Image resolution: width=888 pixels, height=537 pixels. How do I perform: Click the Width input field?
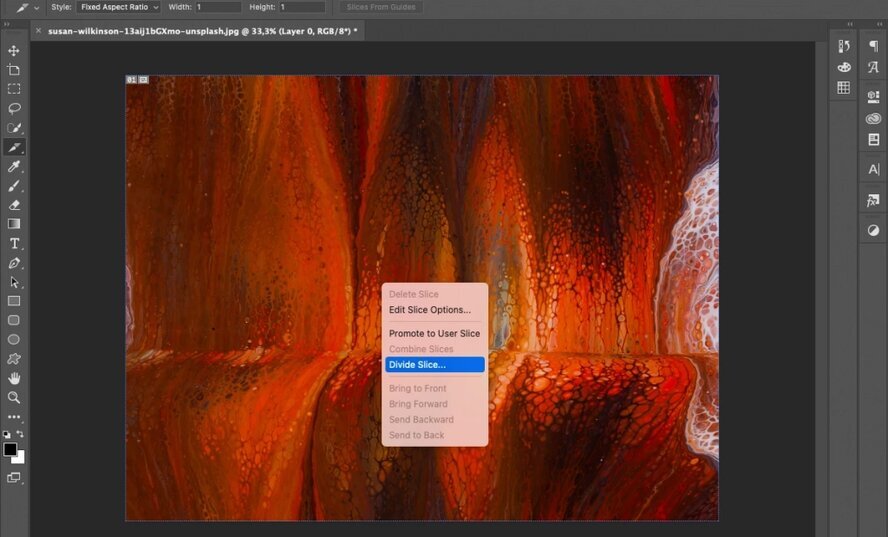point(218,7)
